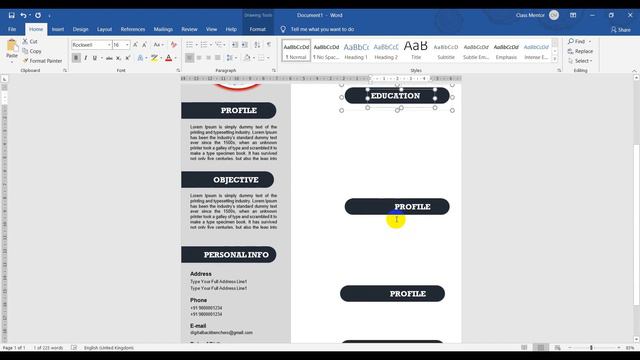Toggle Subscript
640x360 pixels.
(118, 58)
